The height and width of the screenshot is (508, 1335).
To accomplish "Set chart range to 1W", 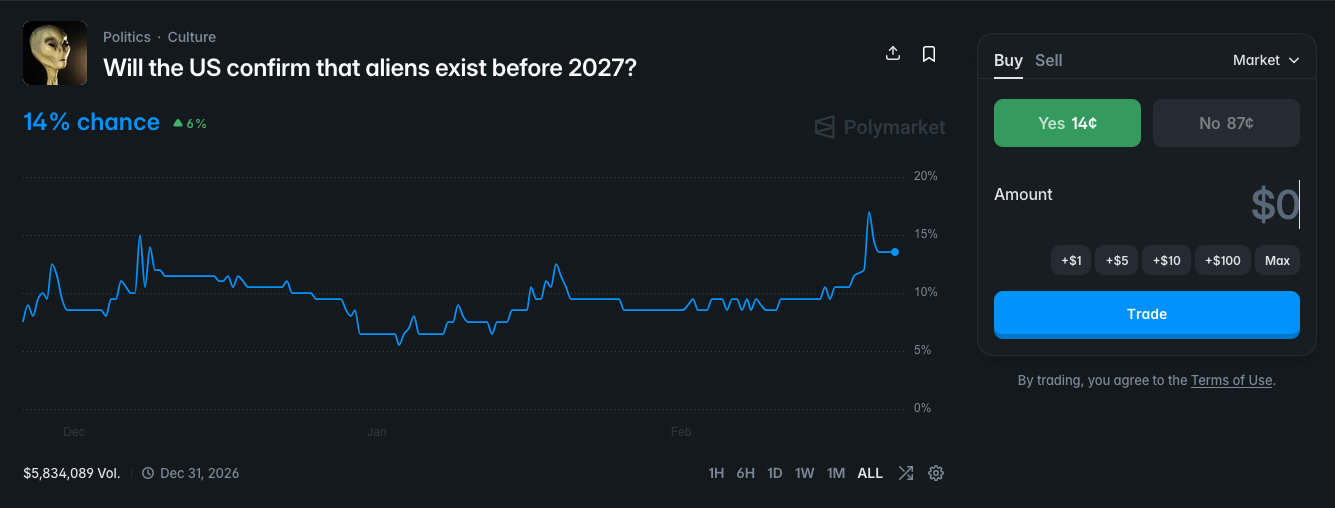I will pyautogui.click(x=805, y=473).
